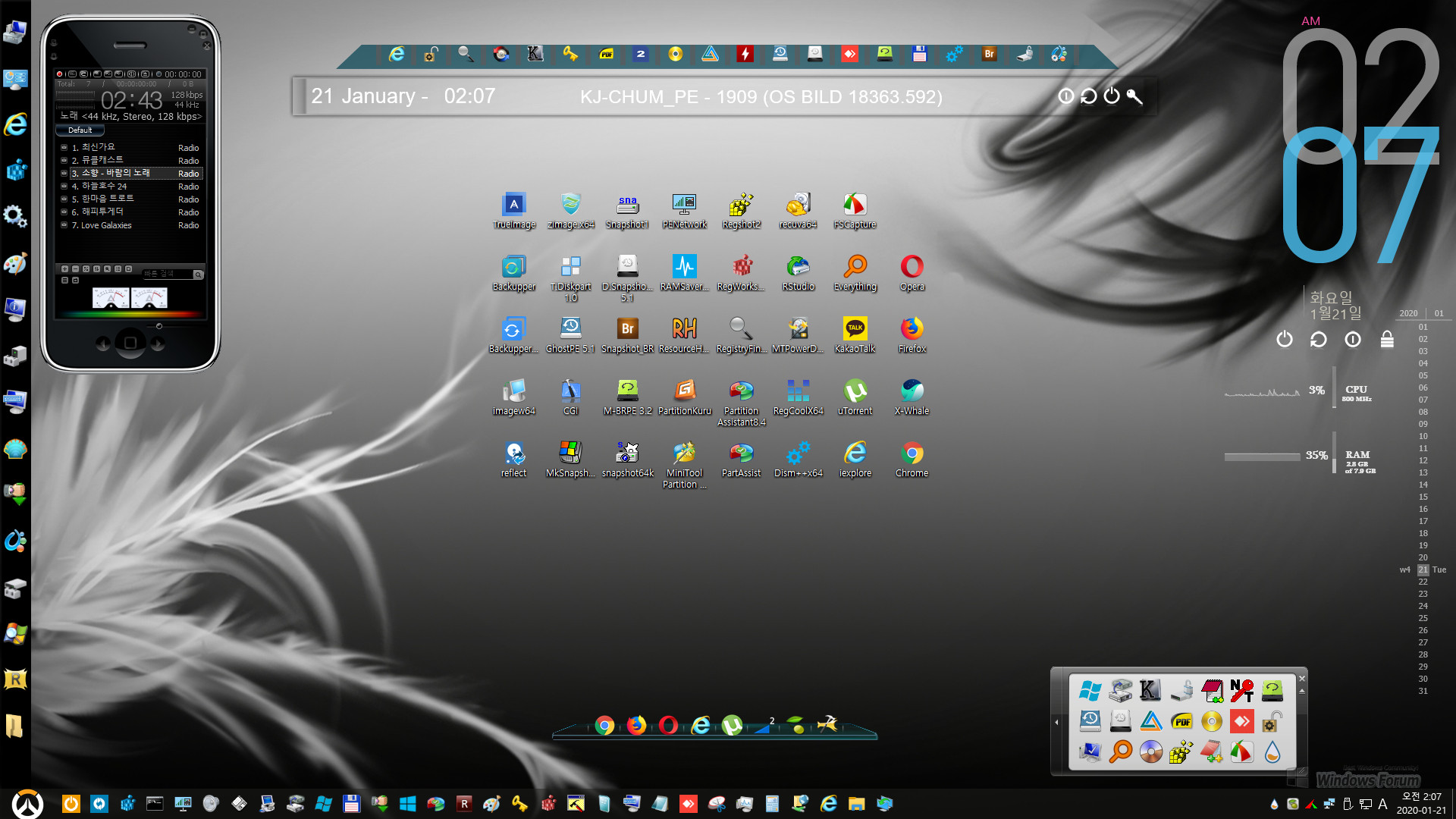Click Internet Explorer icon in left sidebar
Screen dimensions: 1456x819
pyautogui.click(x=15, y=124)
